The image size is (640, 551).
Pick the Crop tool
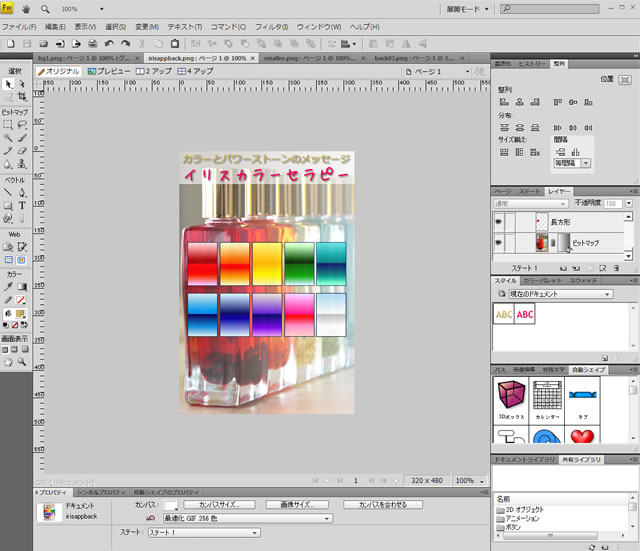point(21,98)
